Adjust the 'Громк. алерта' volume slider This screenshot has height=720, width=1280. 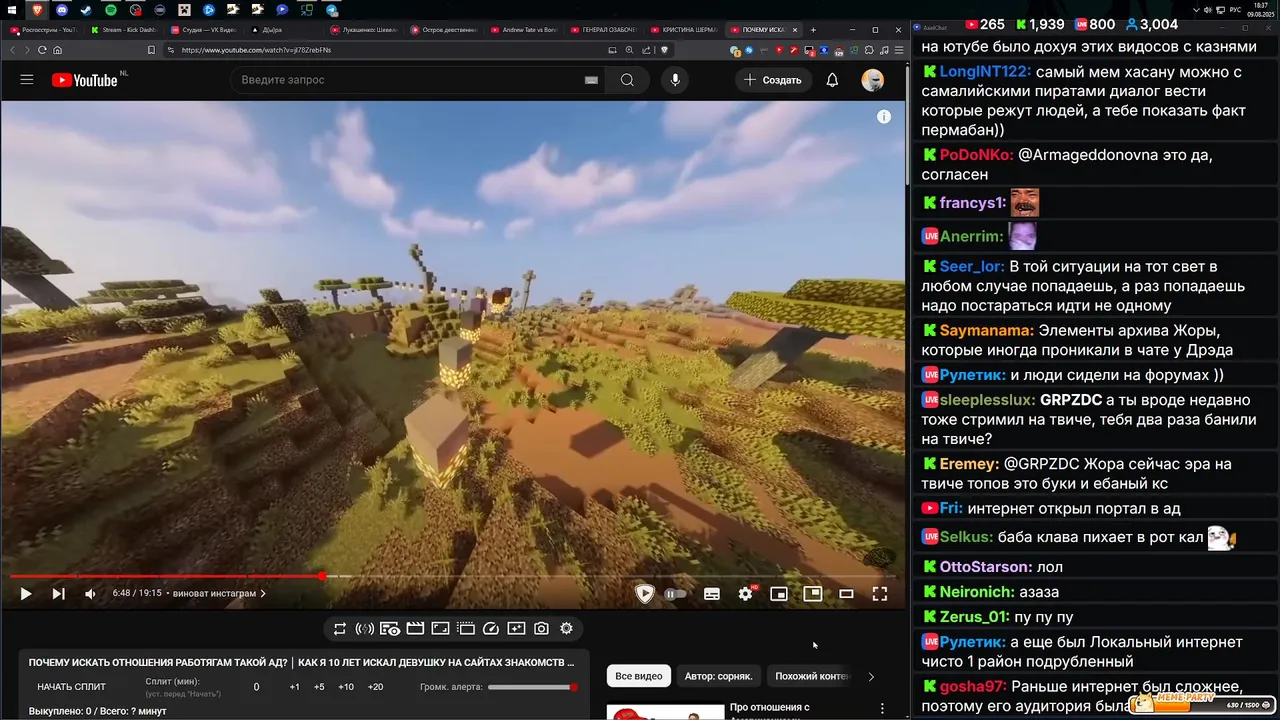(x=532, y=687)
